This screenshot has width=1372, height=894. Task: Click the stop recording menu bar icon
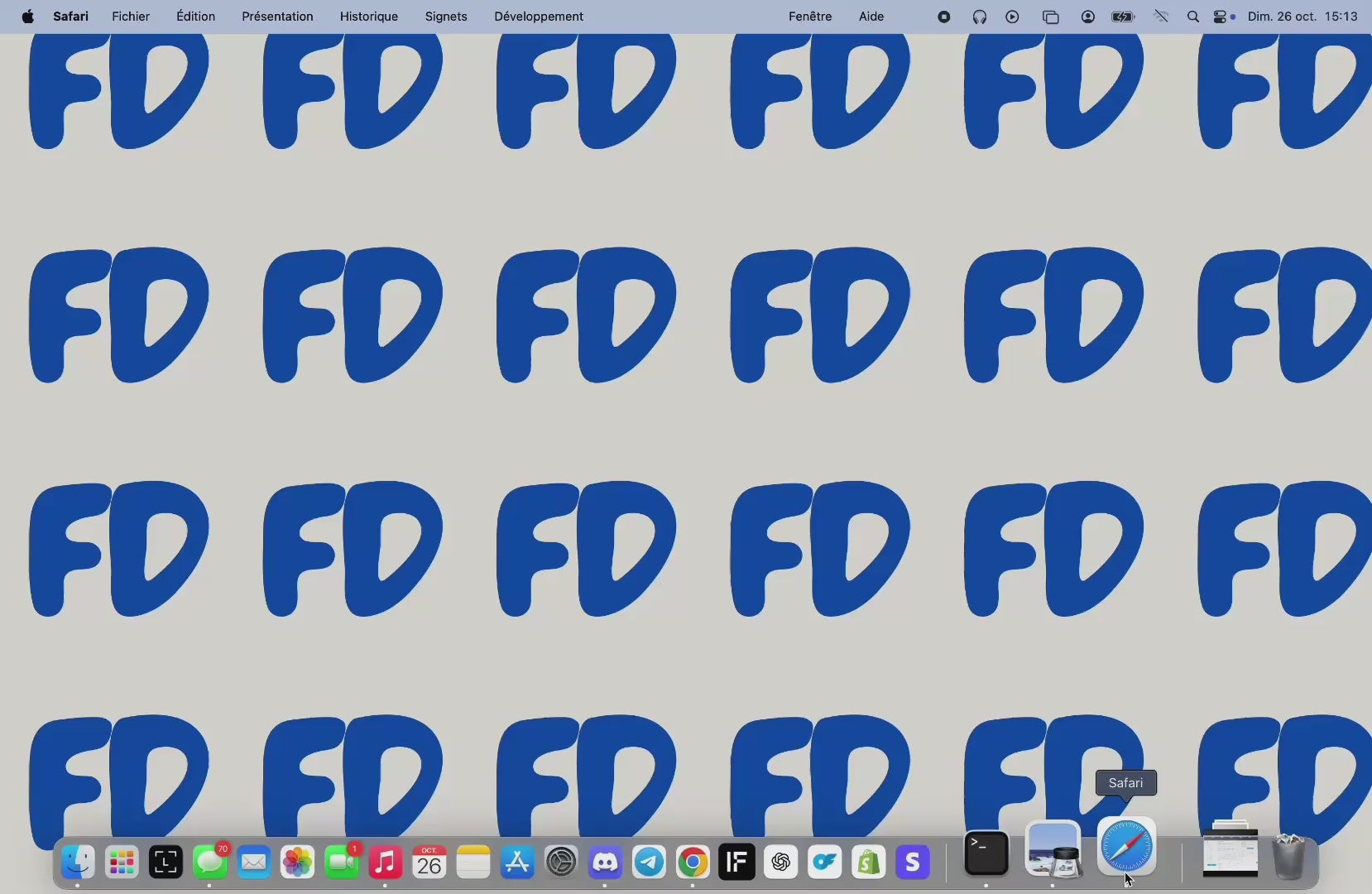[x=944, y=17]
